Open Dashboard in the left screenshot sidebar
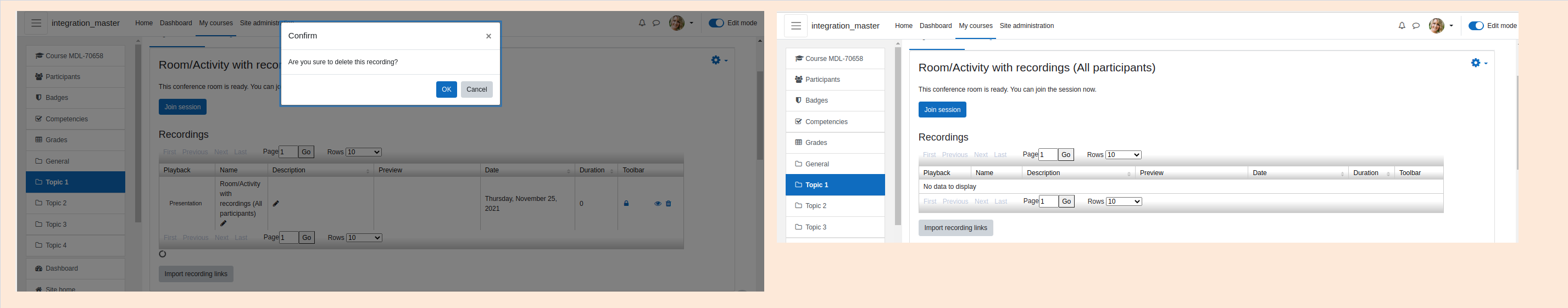 (x=75, y=268)
